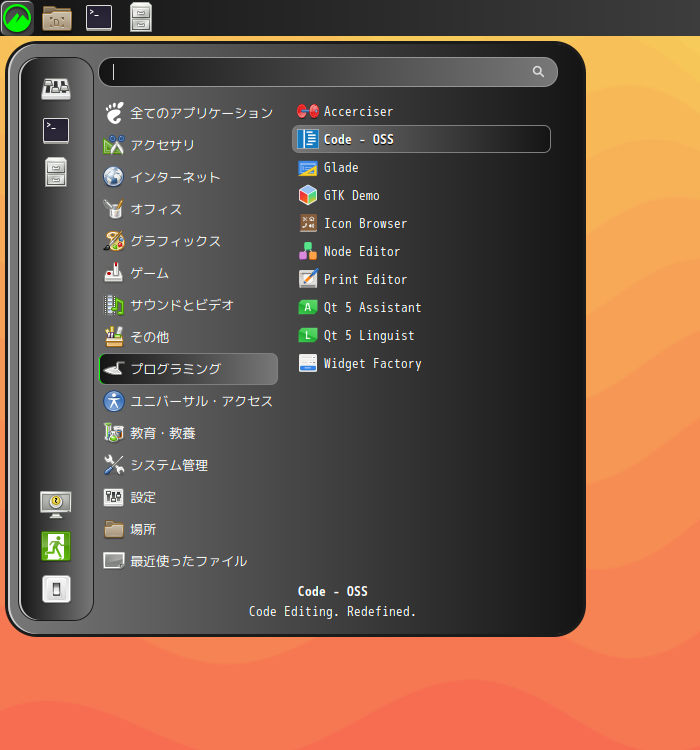The image size is (700, 750).
Task: Lock the screen using sidebar monitor icon
Action: tap(56, 505)
